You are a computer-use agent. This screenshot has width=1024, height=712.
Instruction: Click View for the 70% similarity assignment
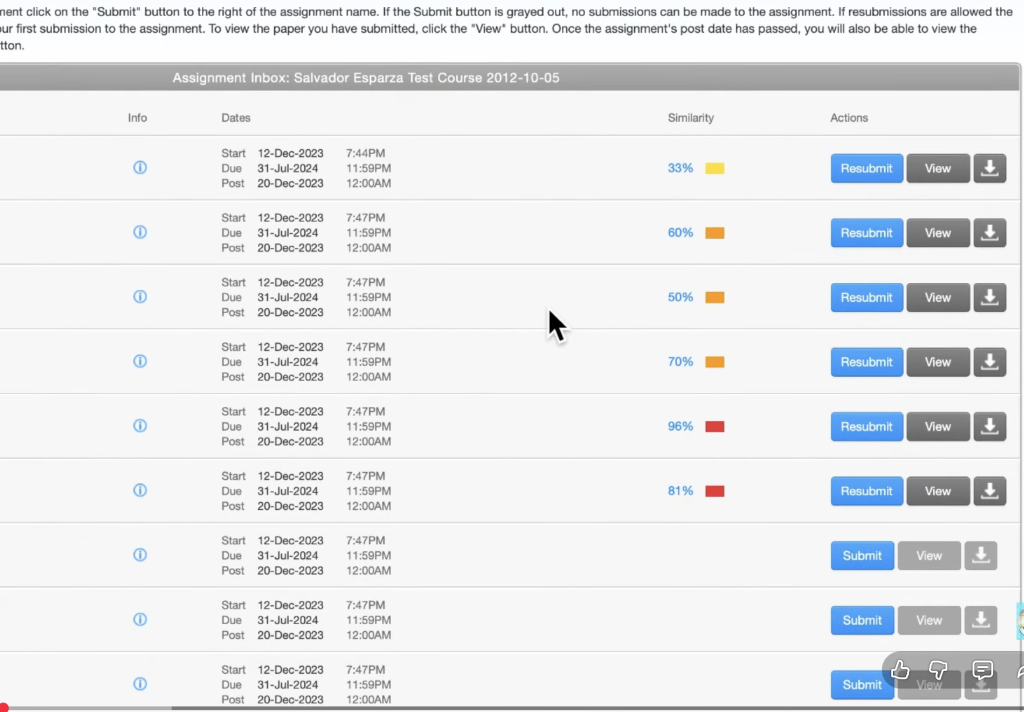click(x=938, y=362)
